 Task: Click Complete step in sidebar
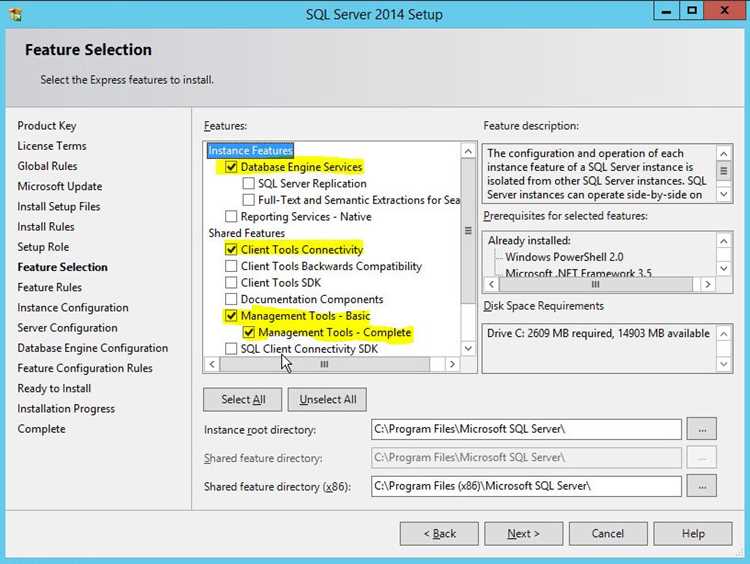click(42, 429)
